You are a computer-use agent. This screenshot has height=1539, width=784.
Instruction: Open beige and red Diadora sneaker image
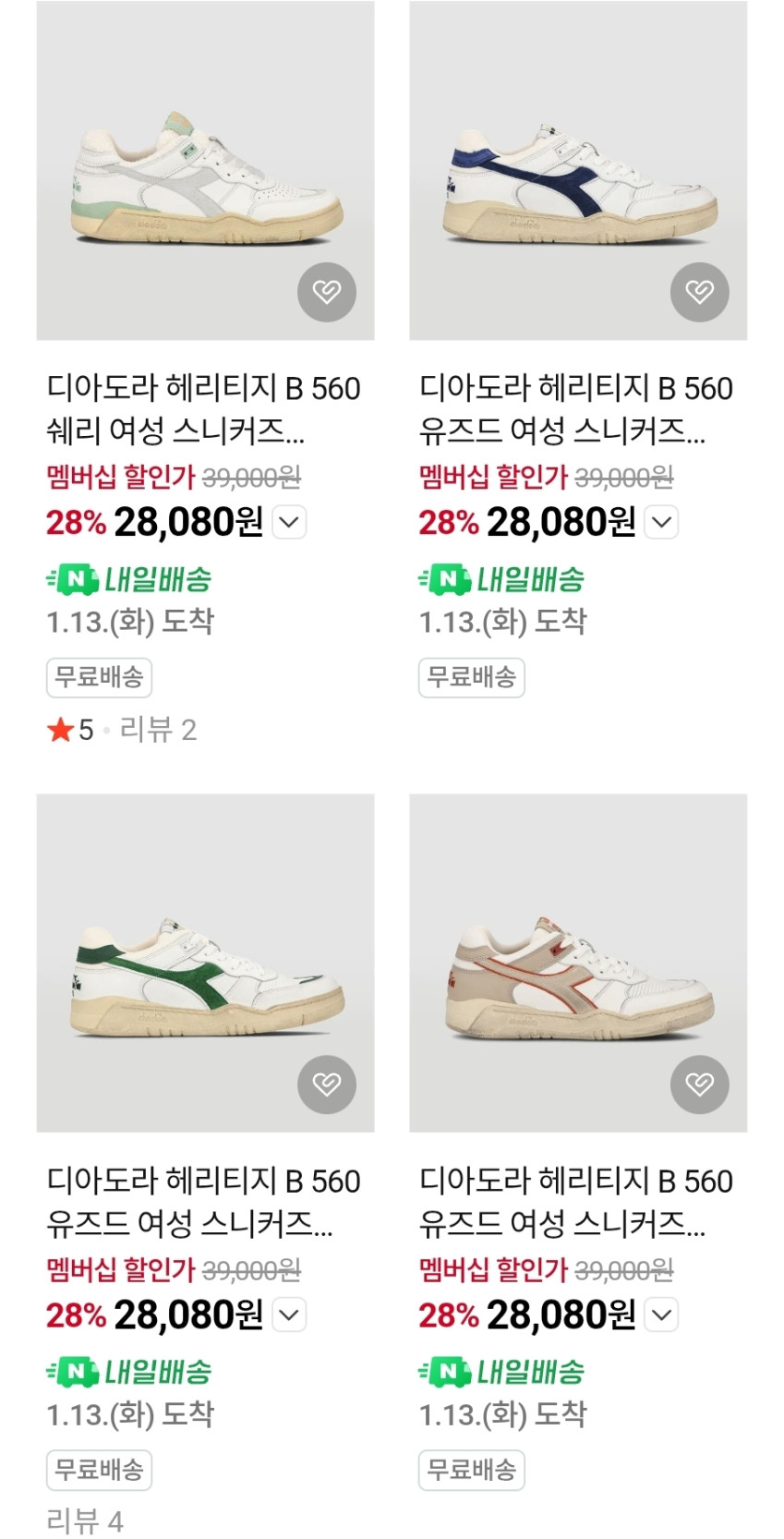(x=578, y=963)
